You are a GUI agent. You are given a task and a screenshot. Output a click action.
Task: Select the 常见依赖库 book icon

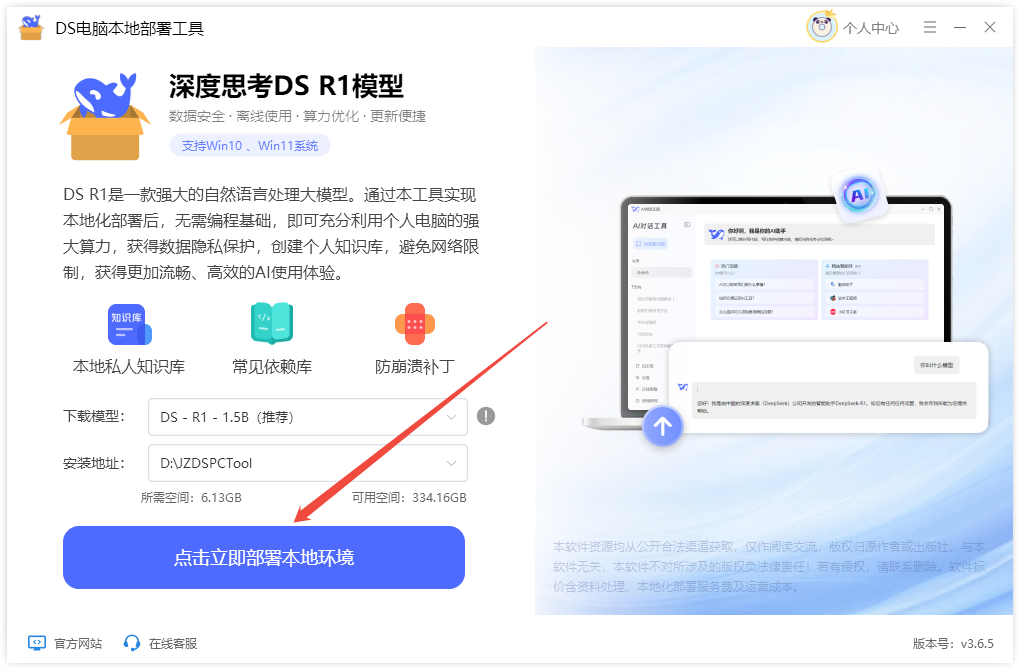point(272,323)
